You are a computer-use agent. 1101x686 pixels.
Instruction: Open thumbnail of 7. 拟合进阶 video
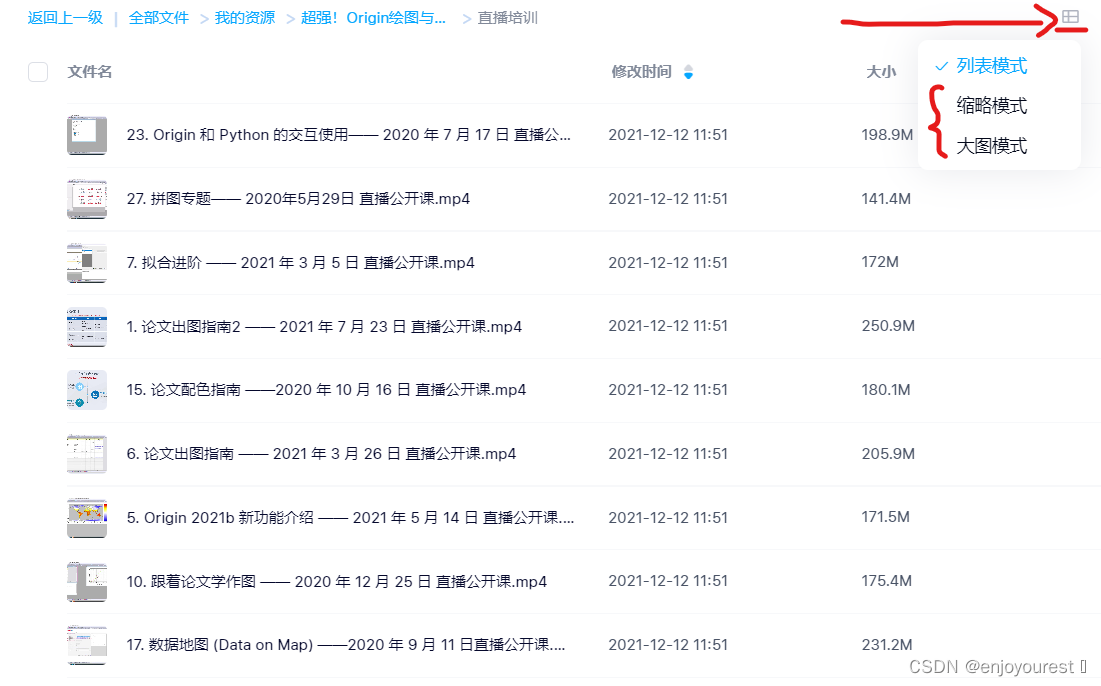[87, 263]
